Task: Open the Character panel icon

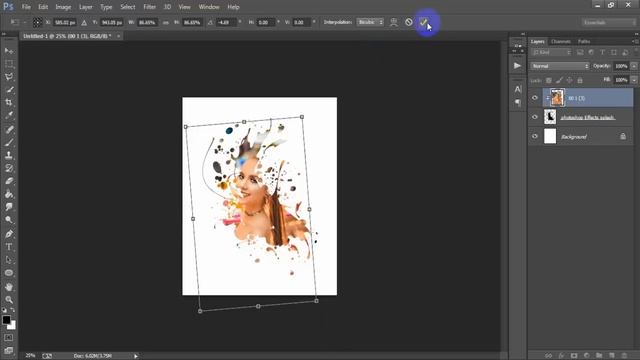Action: click(x=518, y=89)
